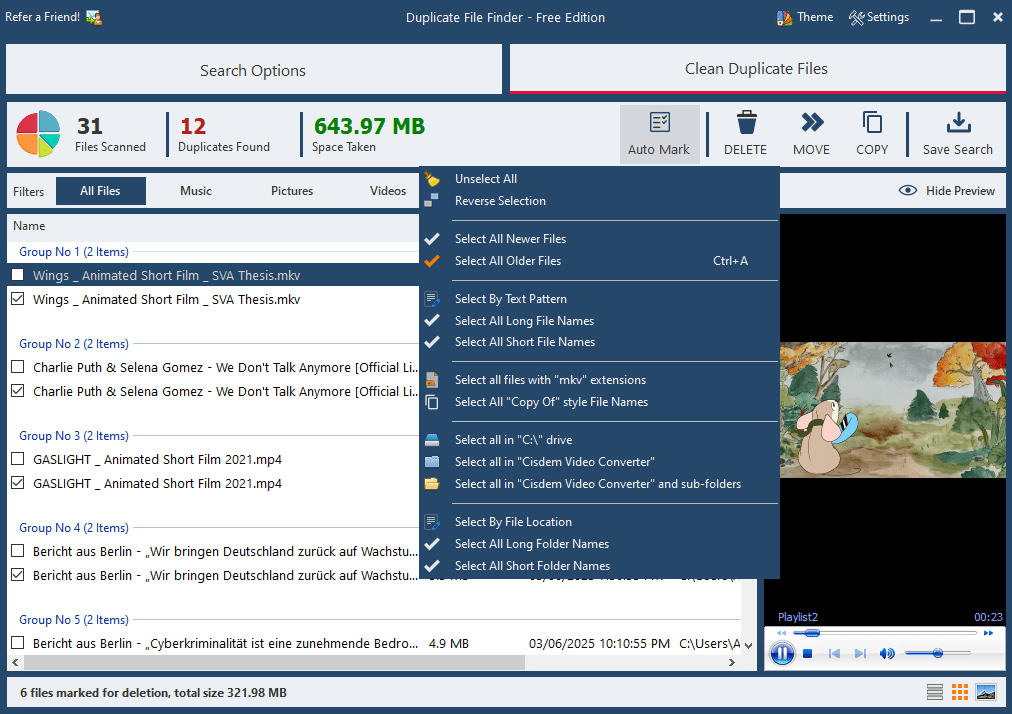Change the application Theme
The width and height of the screenshot is (1012, 714).
click(x=805, y=17)
